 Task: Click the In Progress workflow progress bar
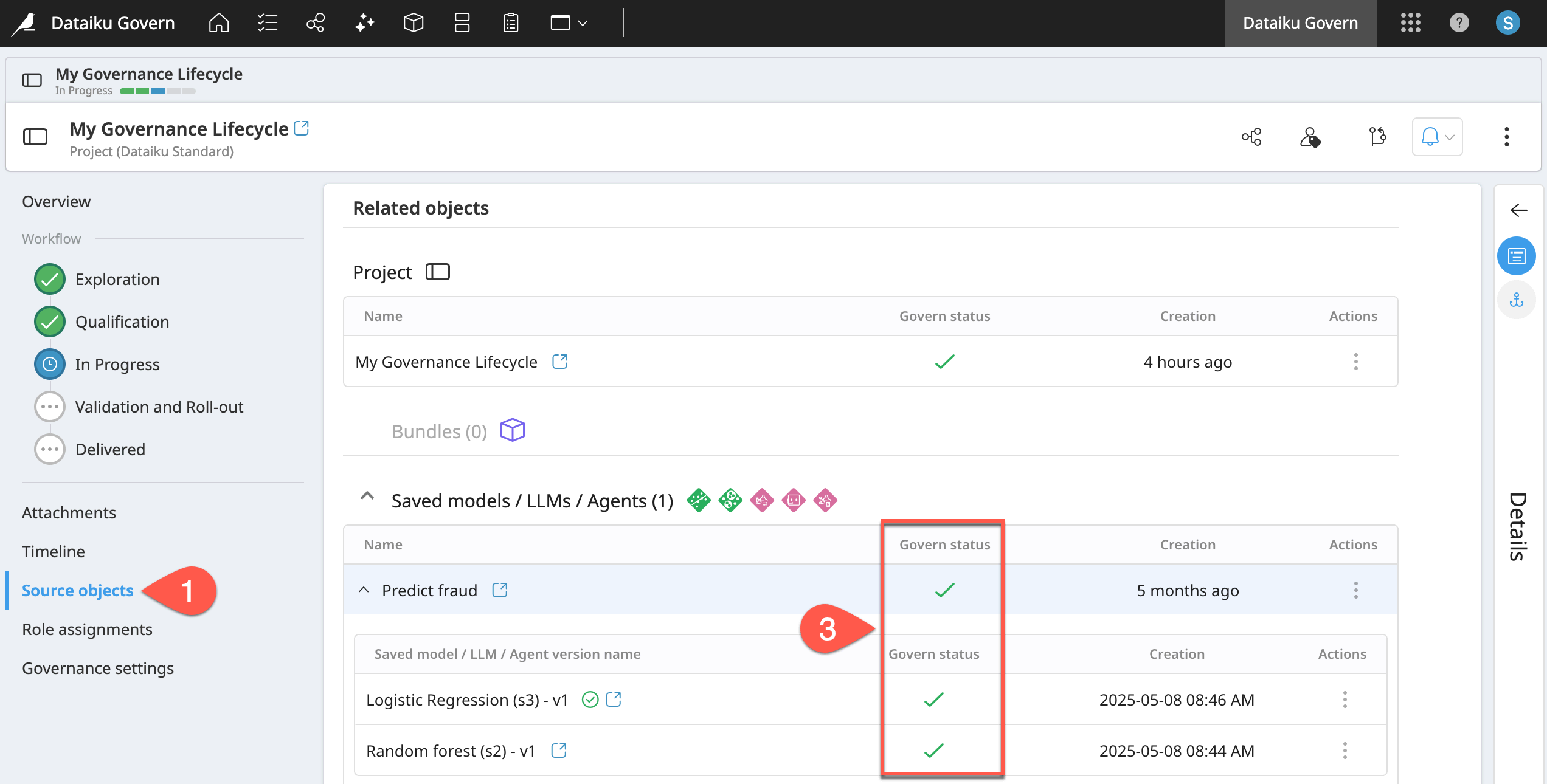(157, 91)
